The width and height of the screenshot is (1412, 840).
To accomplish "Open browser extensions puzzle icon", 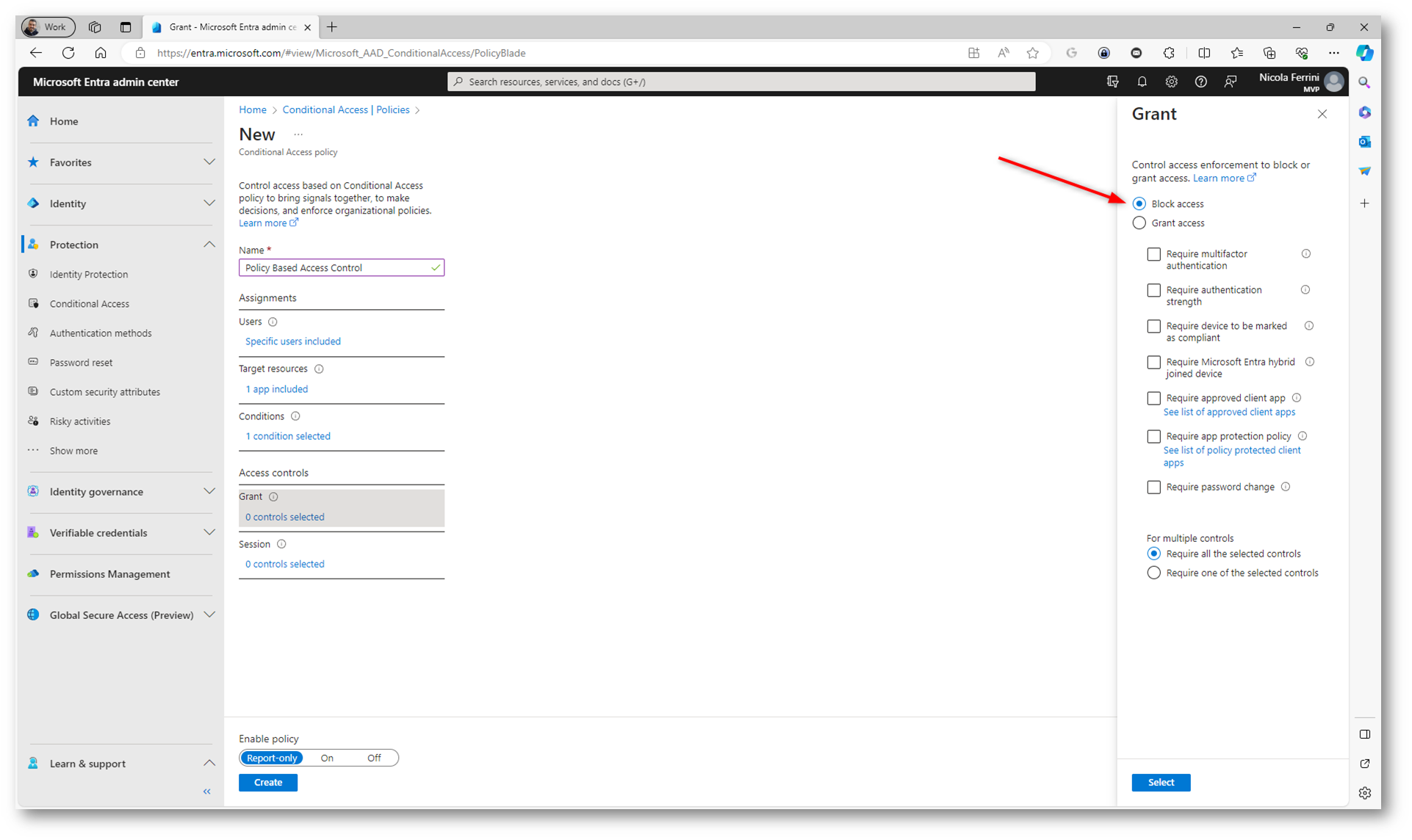I will [1169, 53].
